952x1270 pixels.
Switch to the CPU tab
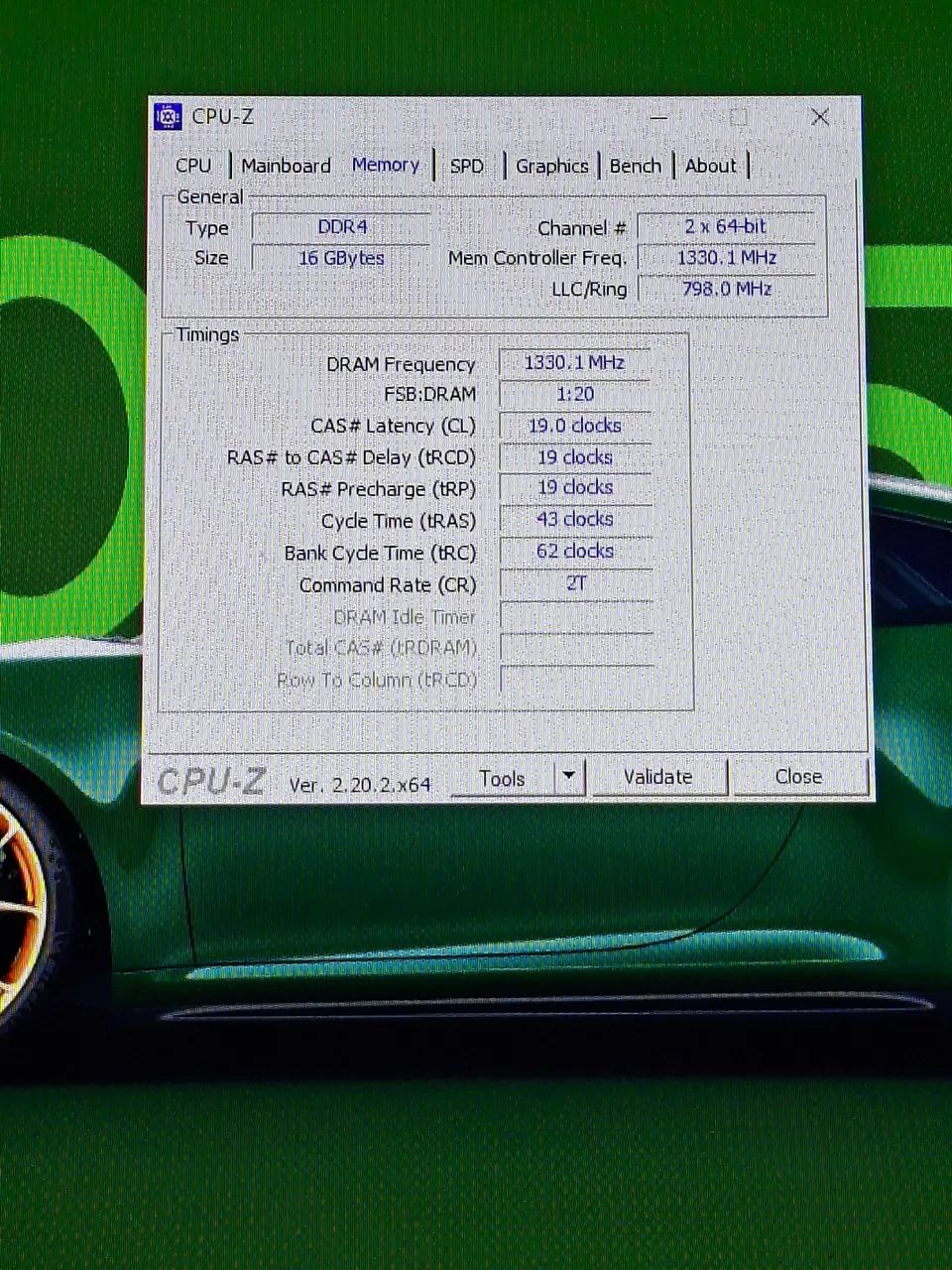pyautogui.click(x=193, y=166)
